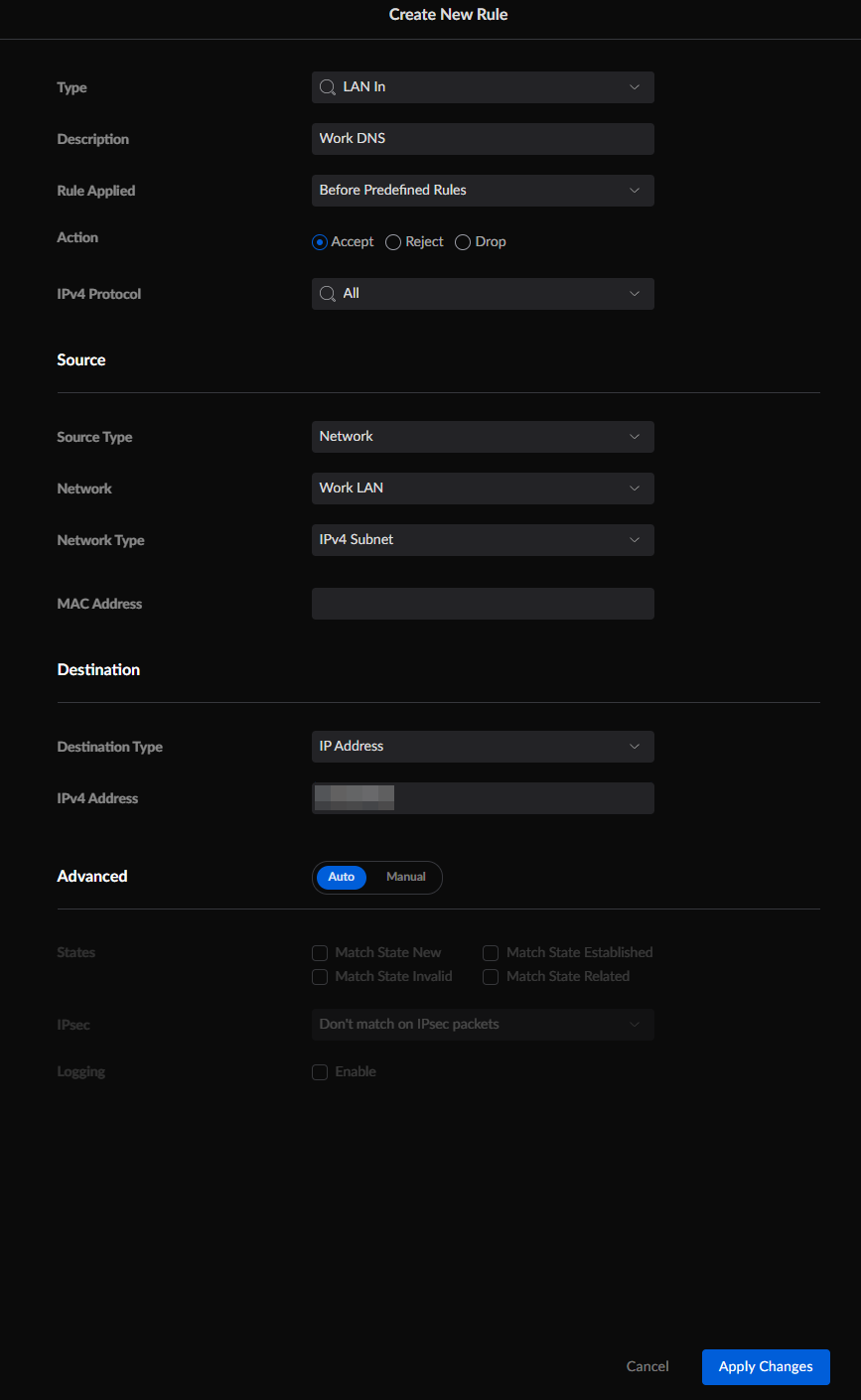This screenshot has width=861, height=1400.
Task: Click the Description field containing Work DNS
Action: pos(483,139)
